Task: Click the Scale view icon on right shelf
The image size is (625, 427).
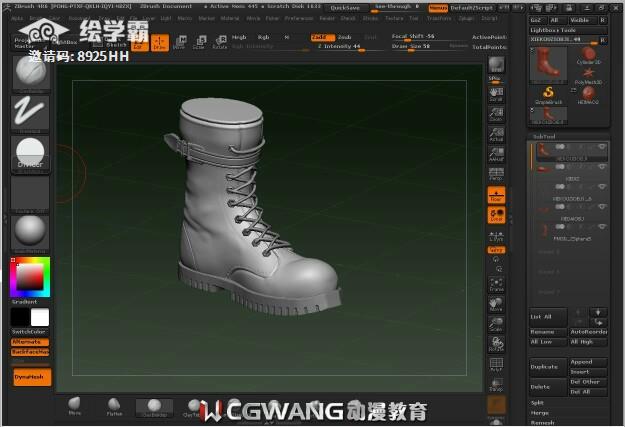Action: click(496, 324)
